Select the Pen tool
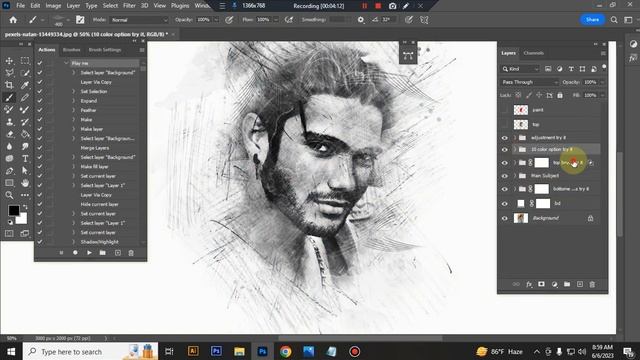 point(9,171)
